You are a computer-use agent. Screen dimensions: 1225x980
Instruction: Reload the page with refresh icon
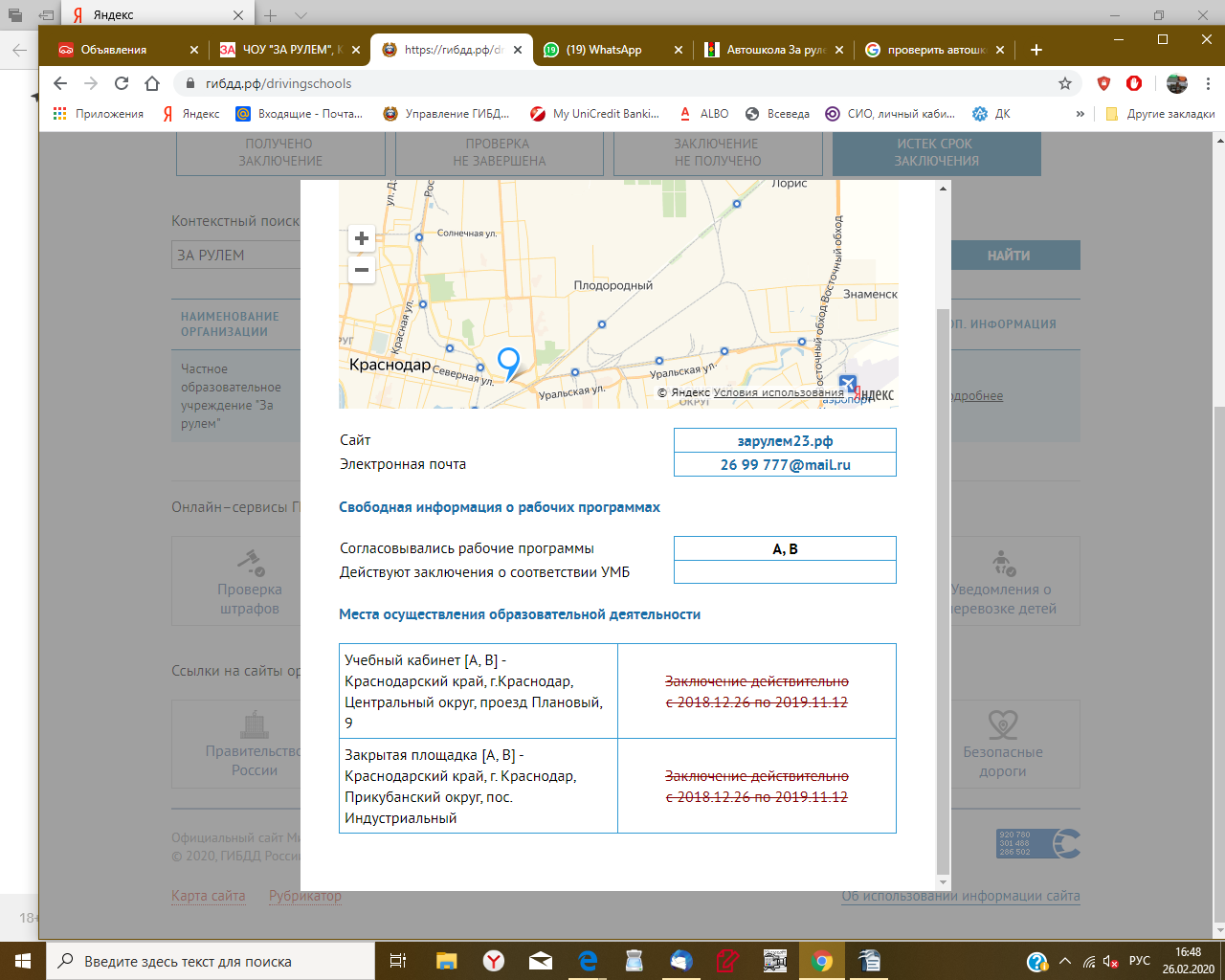pyautogui.click(x=122, y=83)
